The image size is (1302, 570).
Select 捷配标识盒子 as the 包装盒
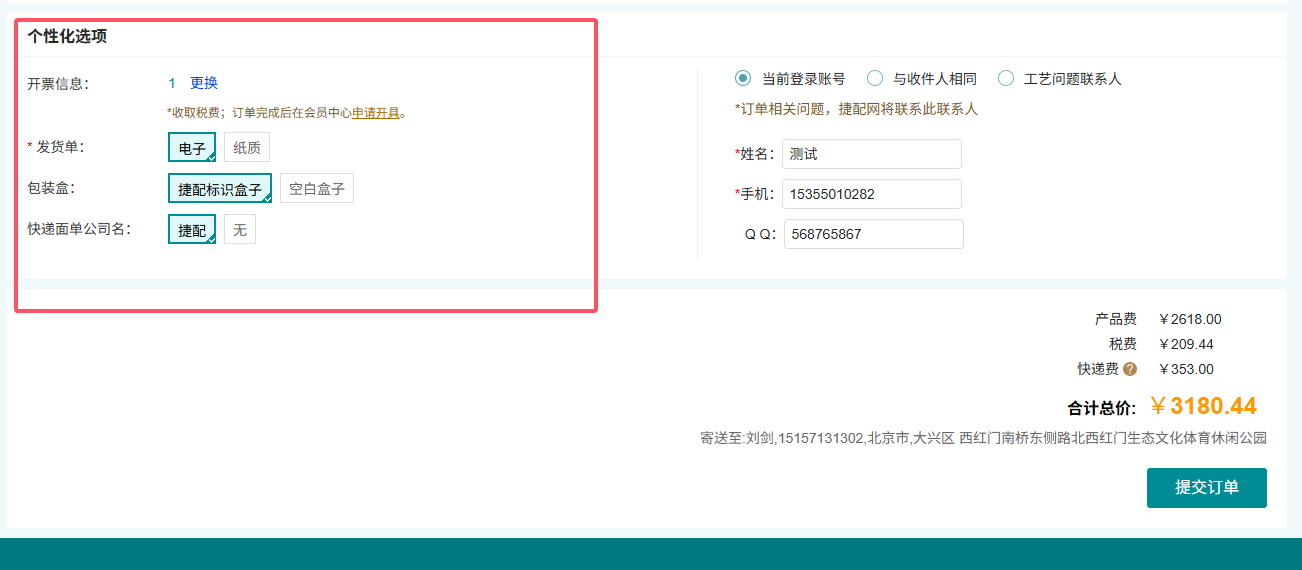[220, 189]
